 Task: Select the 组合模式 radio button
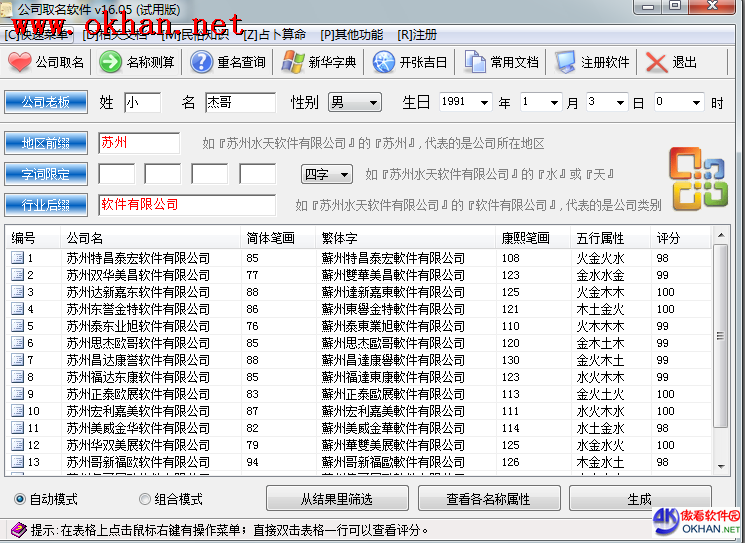146,499
